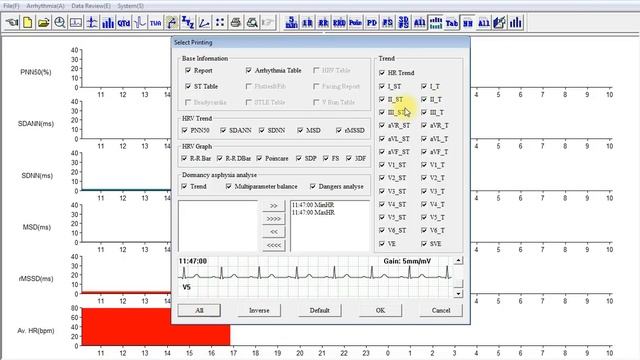The image size is (640, 360).
Task: Click ECG preview scrollbar up arrow
Action: click(x=458, y=260)
